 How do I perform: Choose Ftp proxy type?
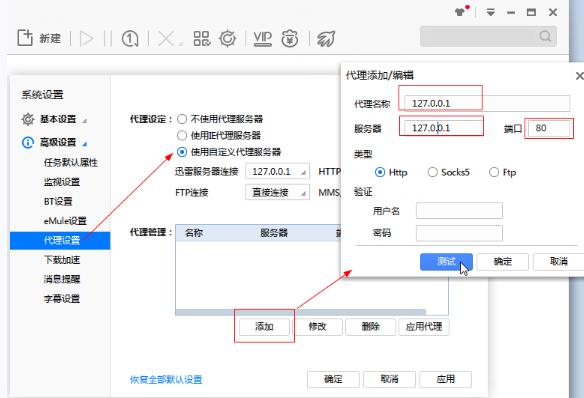(x=494, y=172)
